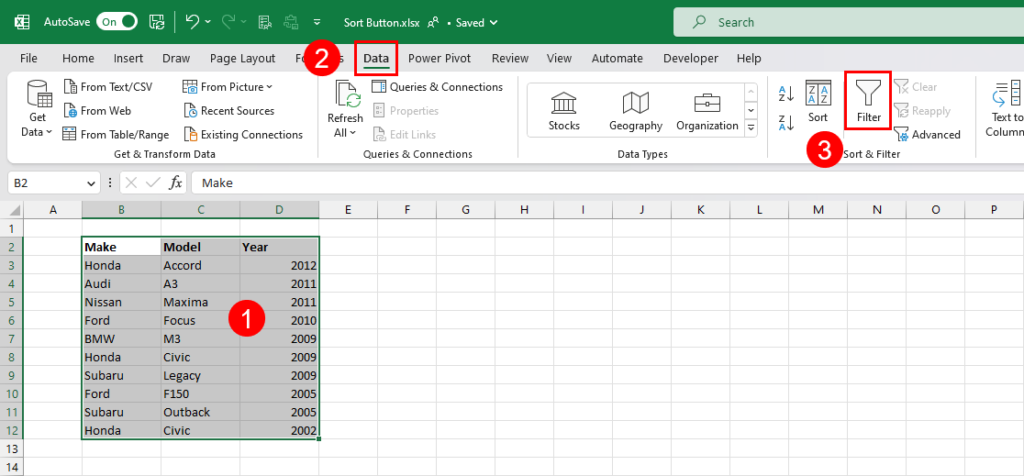Select the Stocks data type
The height and width of the screenshot is (476, 1024).
564,110
